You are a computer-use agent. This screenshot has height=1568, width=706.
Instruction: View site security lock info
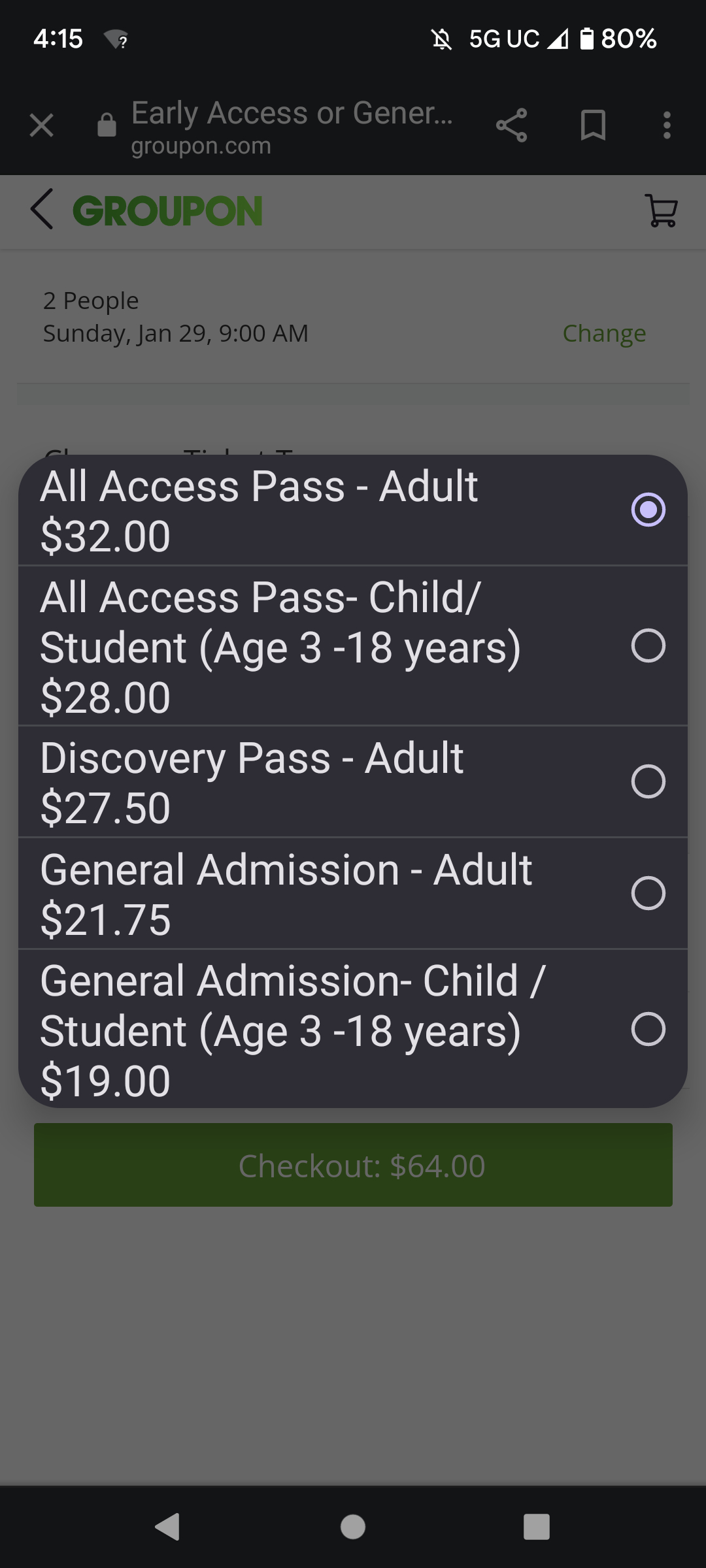click(x=107, y=125)
